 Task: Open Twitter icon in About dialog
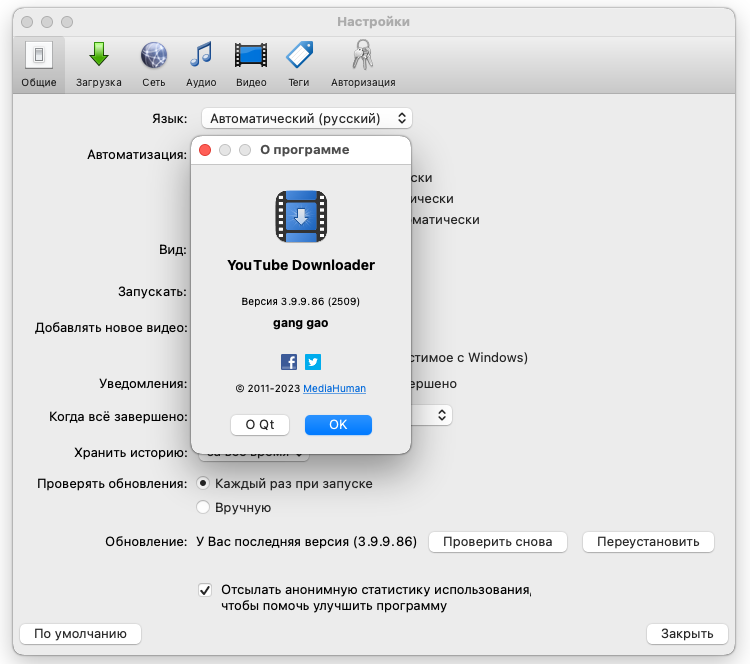click(313, 362)
